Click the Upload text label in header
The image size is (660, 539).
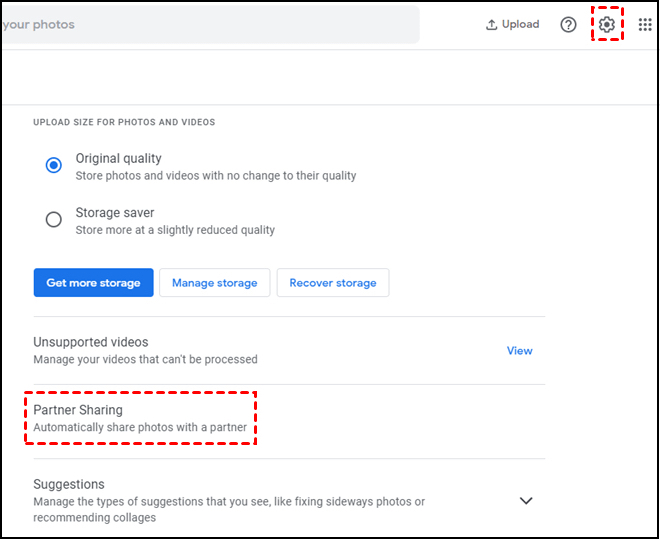pyautogui.click(x=521, y=25)
